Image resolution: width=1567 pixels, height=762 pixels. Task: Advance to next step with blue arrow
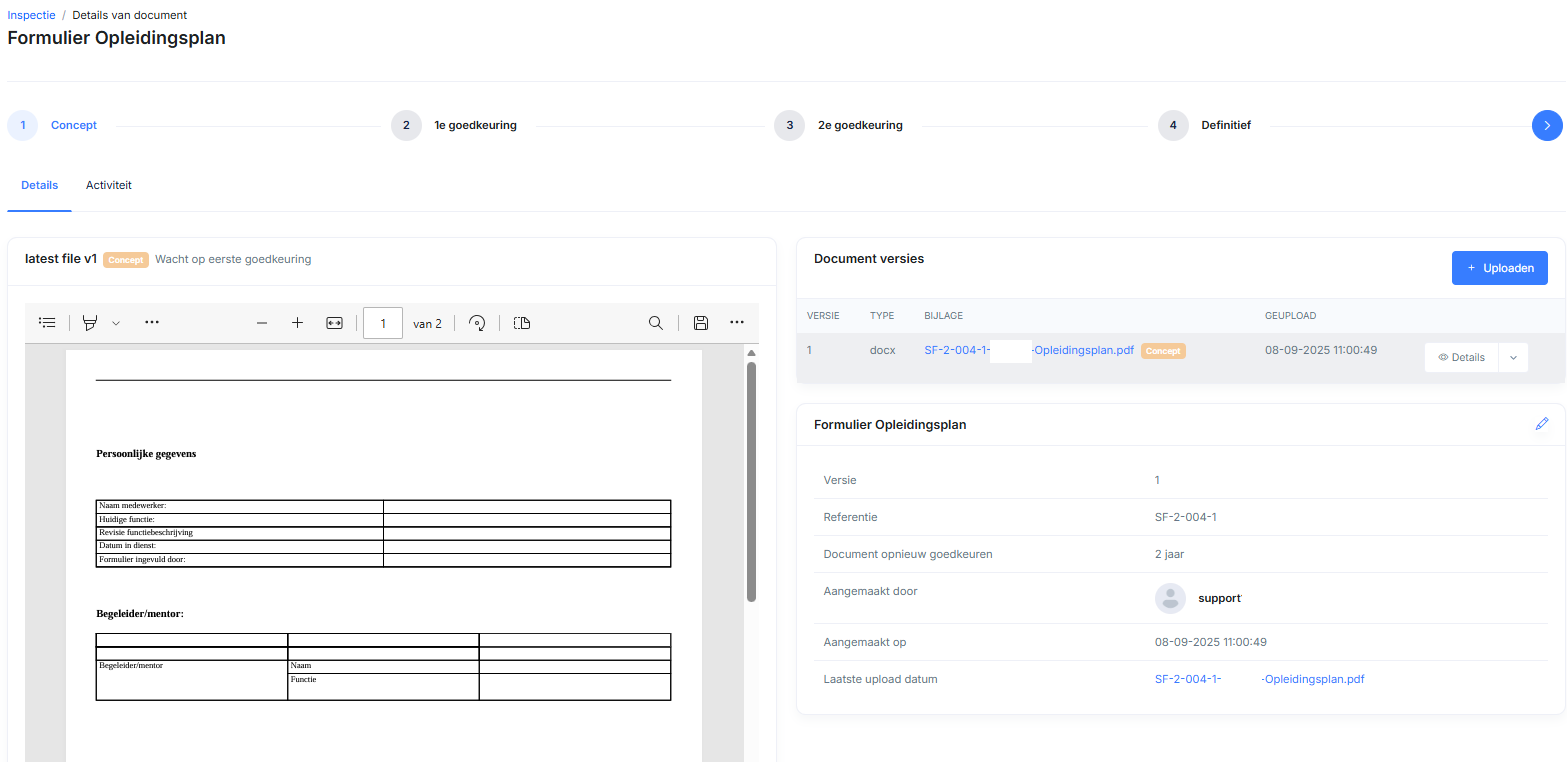coord(1546,125)
